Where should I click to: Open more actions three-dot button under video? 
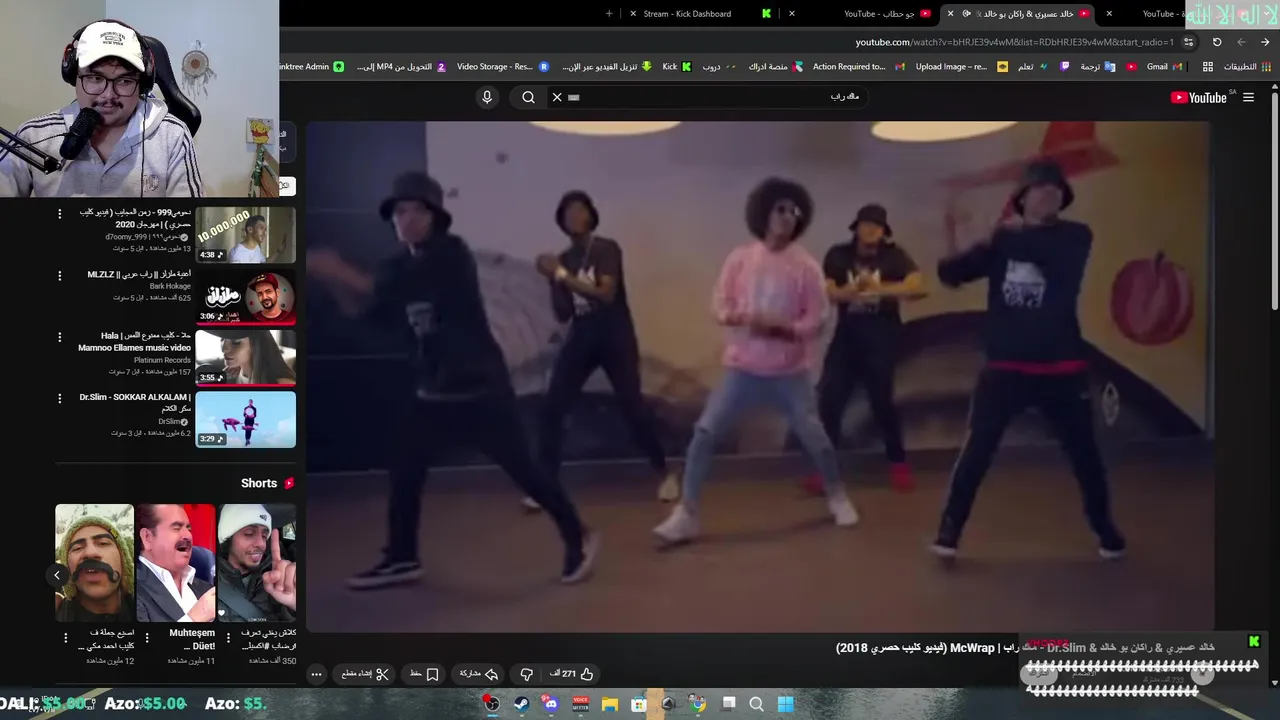(316, 674)
